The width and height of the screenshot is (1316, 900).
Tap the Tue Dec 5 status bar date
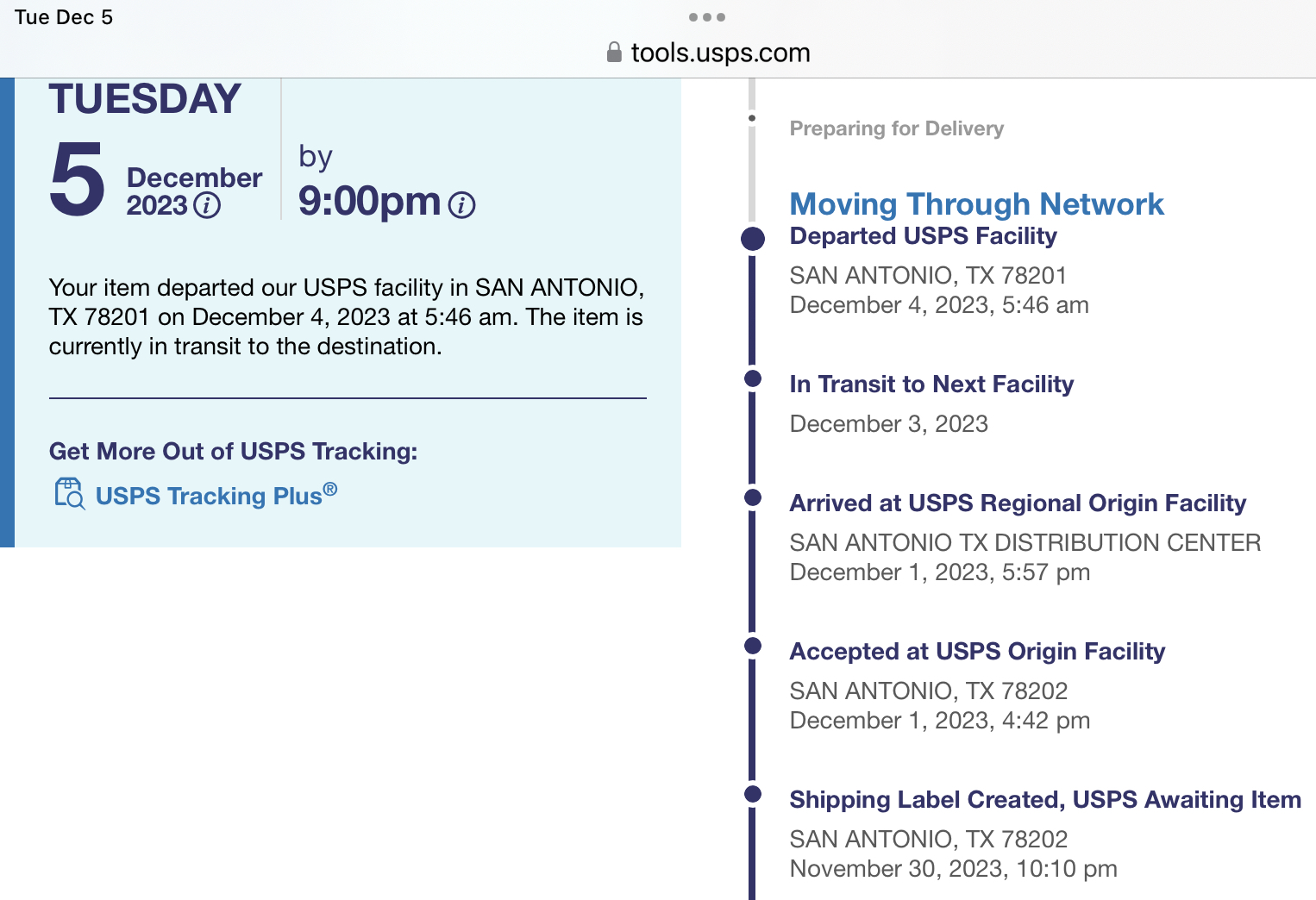click(64, 17)
